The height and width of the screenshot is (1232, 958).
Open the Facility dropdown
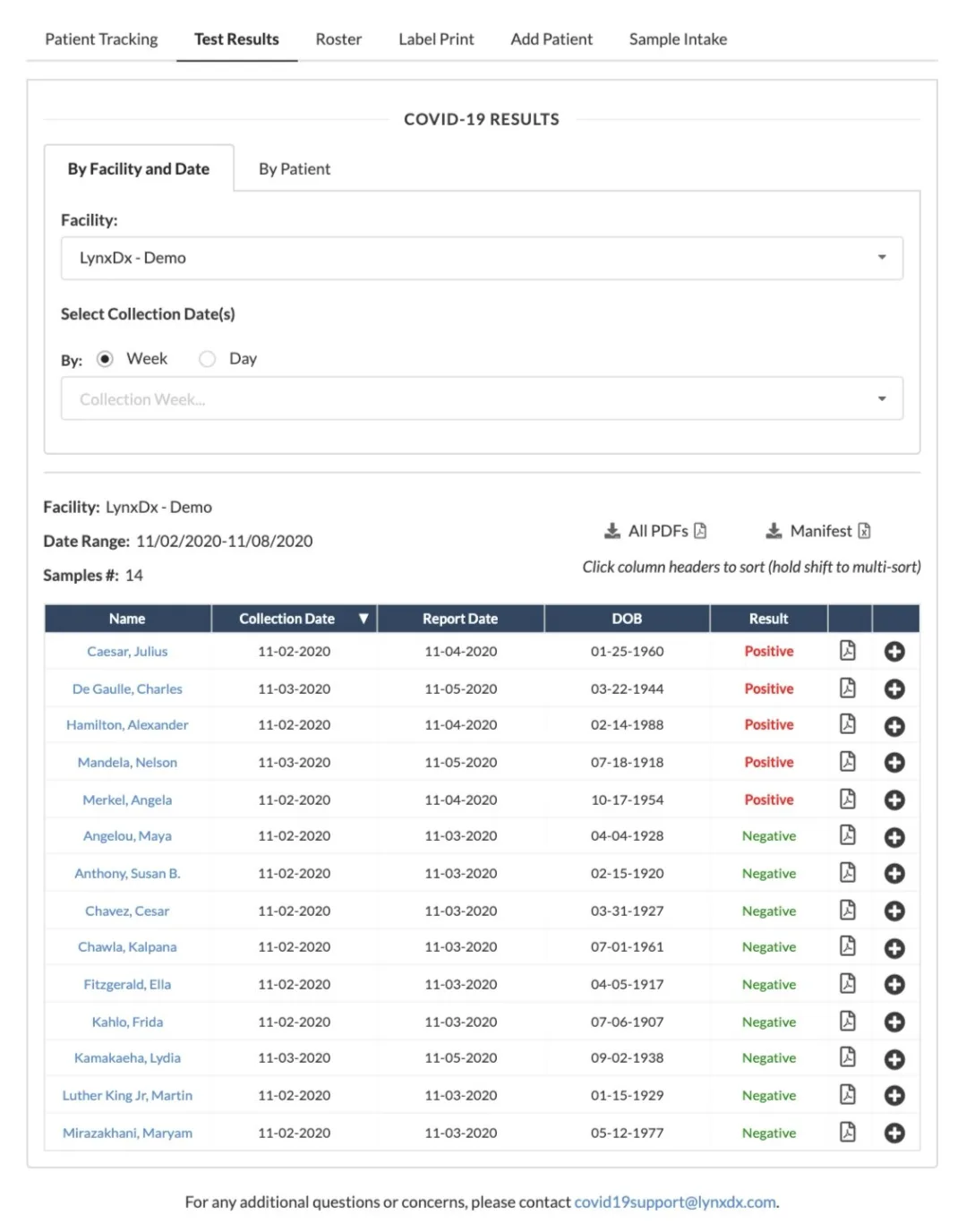pos(883,258)
